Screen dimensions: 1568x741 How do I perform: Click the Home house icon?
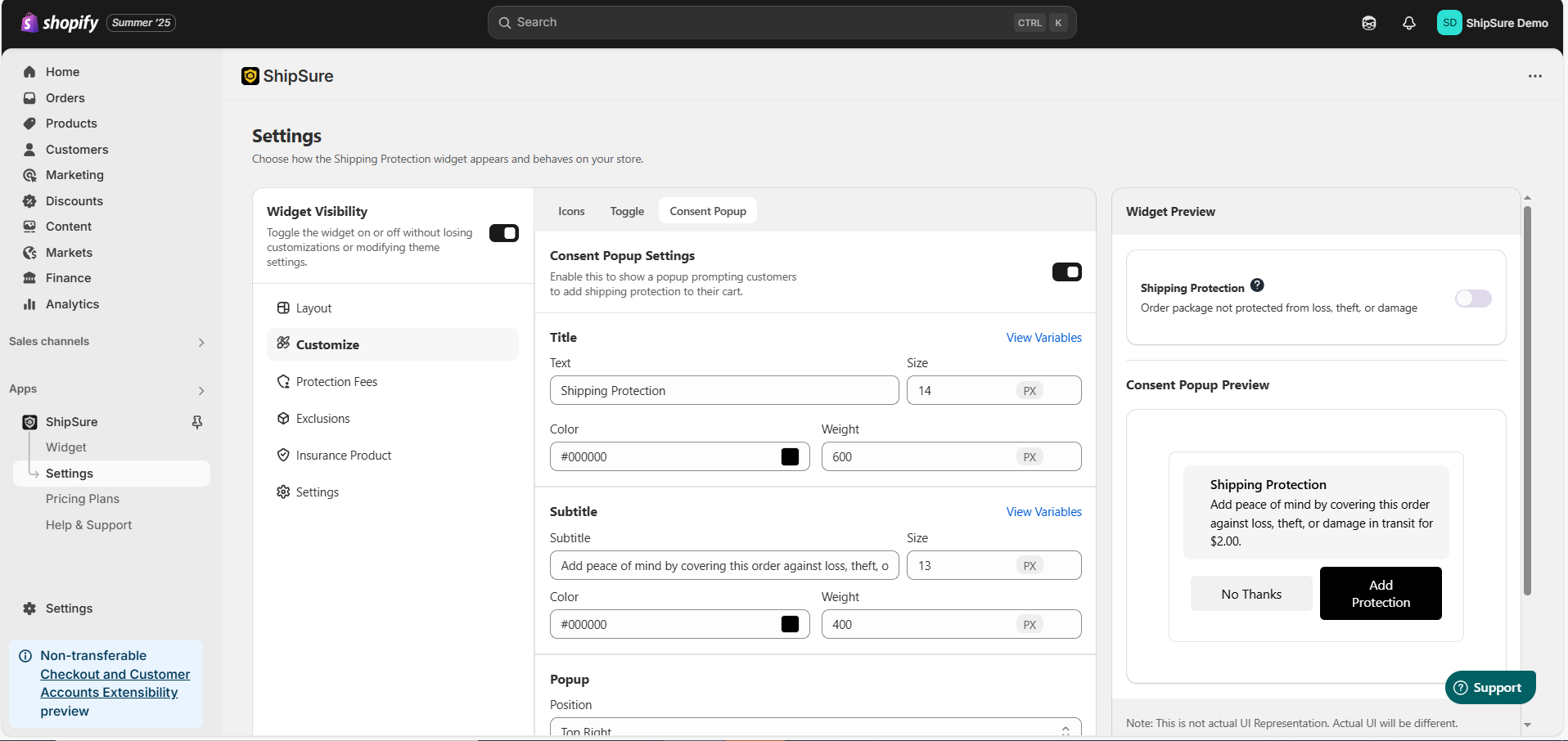[29, 72]
